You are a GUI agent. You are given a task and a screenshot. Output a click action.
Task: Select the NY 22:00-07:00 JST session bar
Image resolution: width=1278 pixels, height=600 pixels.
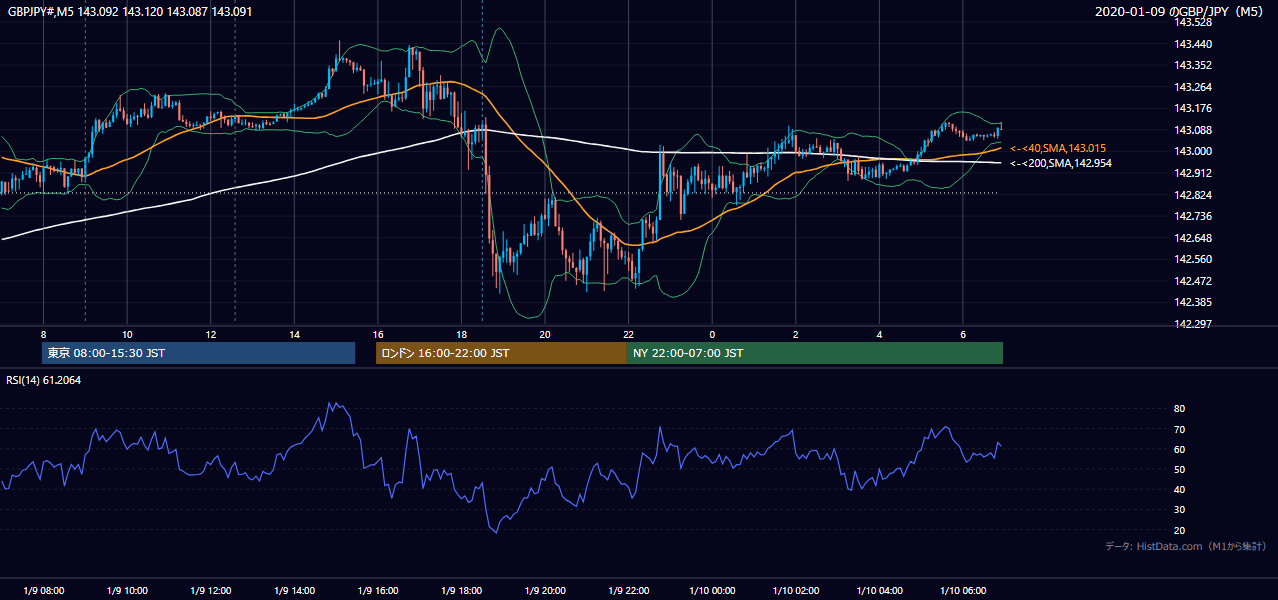click(815, 353)
